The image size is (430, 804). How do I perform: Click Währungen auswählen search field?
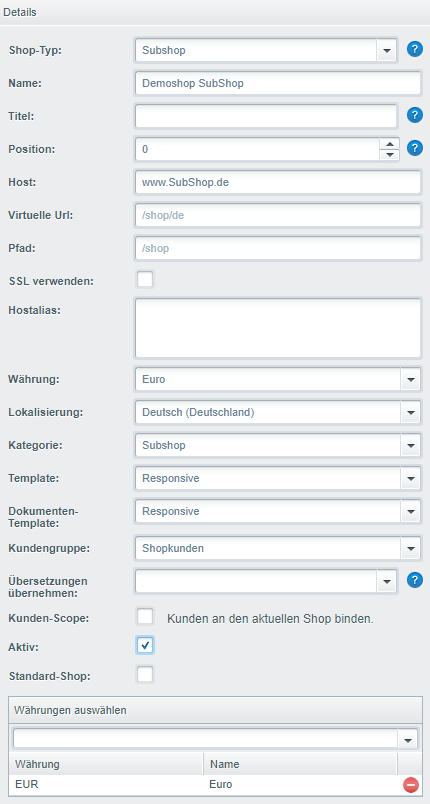[x=206, y=739]
